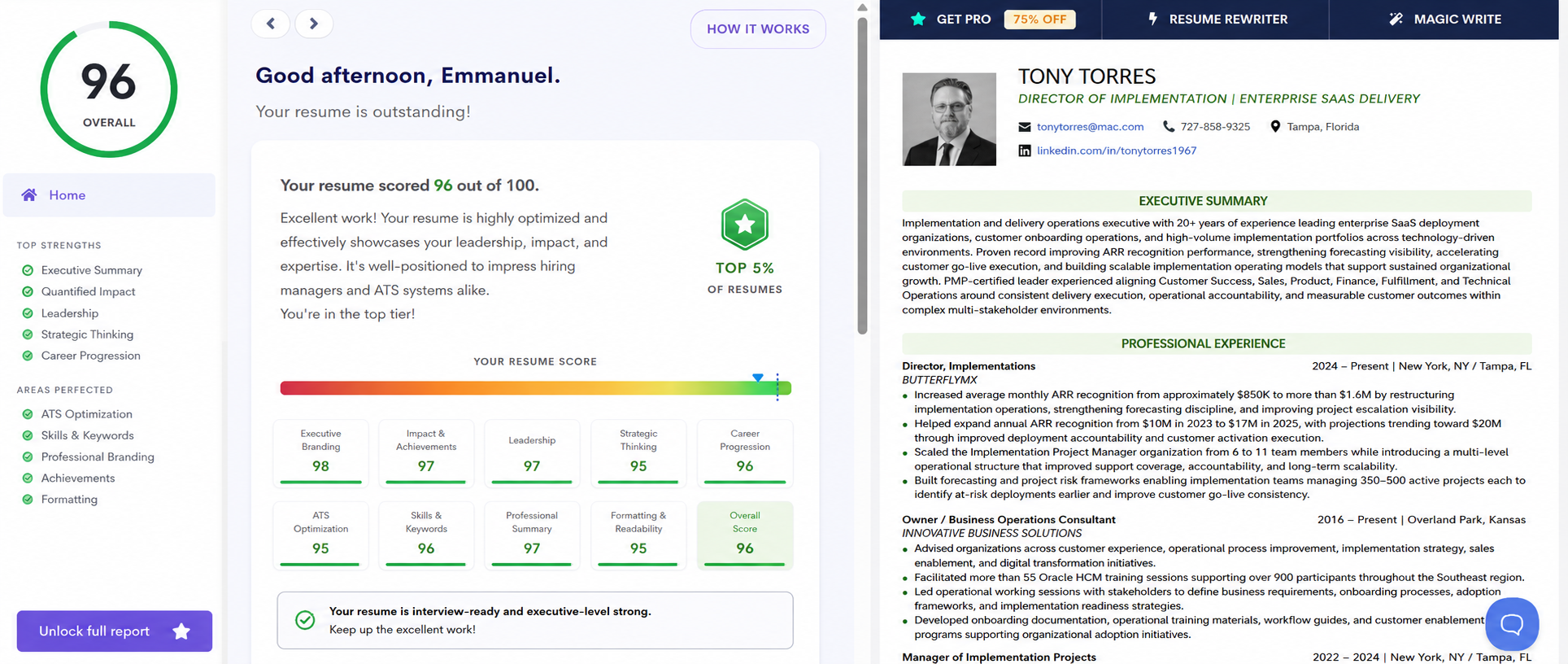This screenshot has height=664, width=1568.
Task: Open the ATS Optimization 95 card
Action: (x=320, y=535)
